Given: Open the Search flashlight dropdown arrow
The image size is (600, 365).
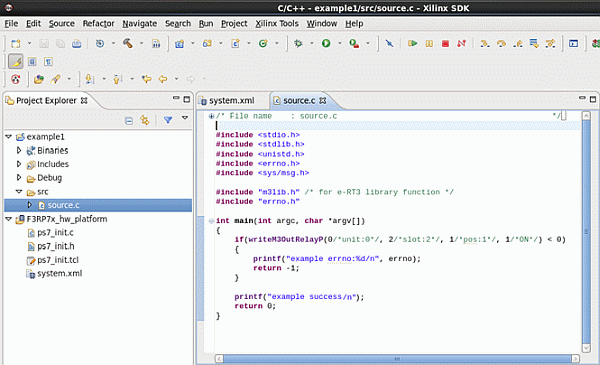Looking at the screenshot, I should tap(69, 79).
